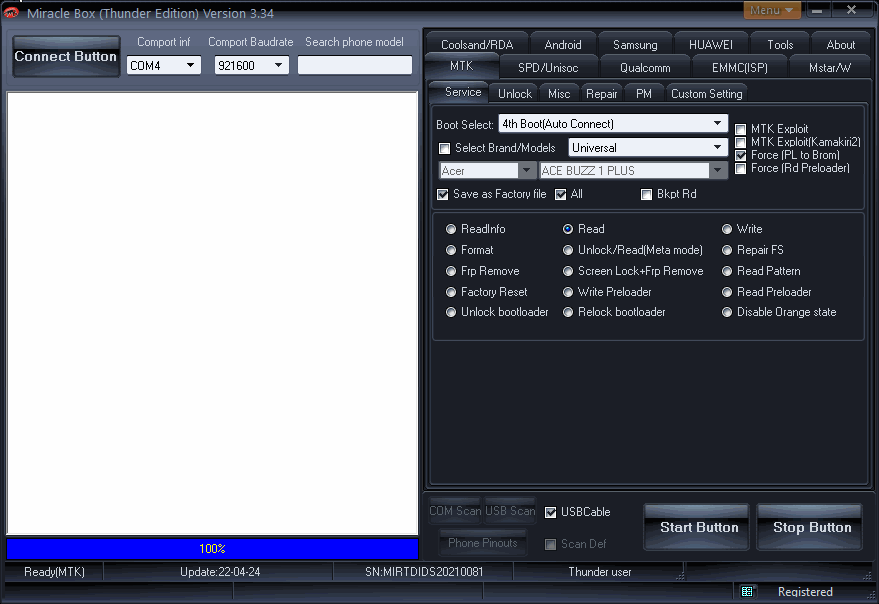
Task: Select the Write radio option
Action: pyautogui.click(x=727, y=229)
